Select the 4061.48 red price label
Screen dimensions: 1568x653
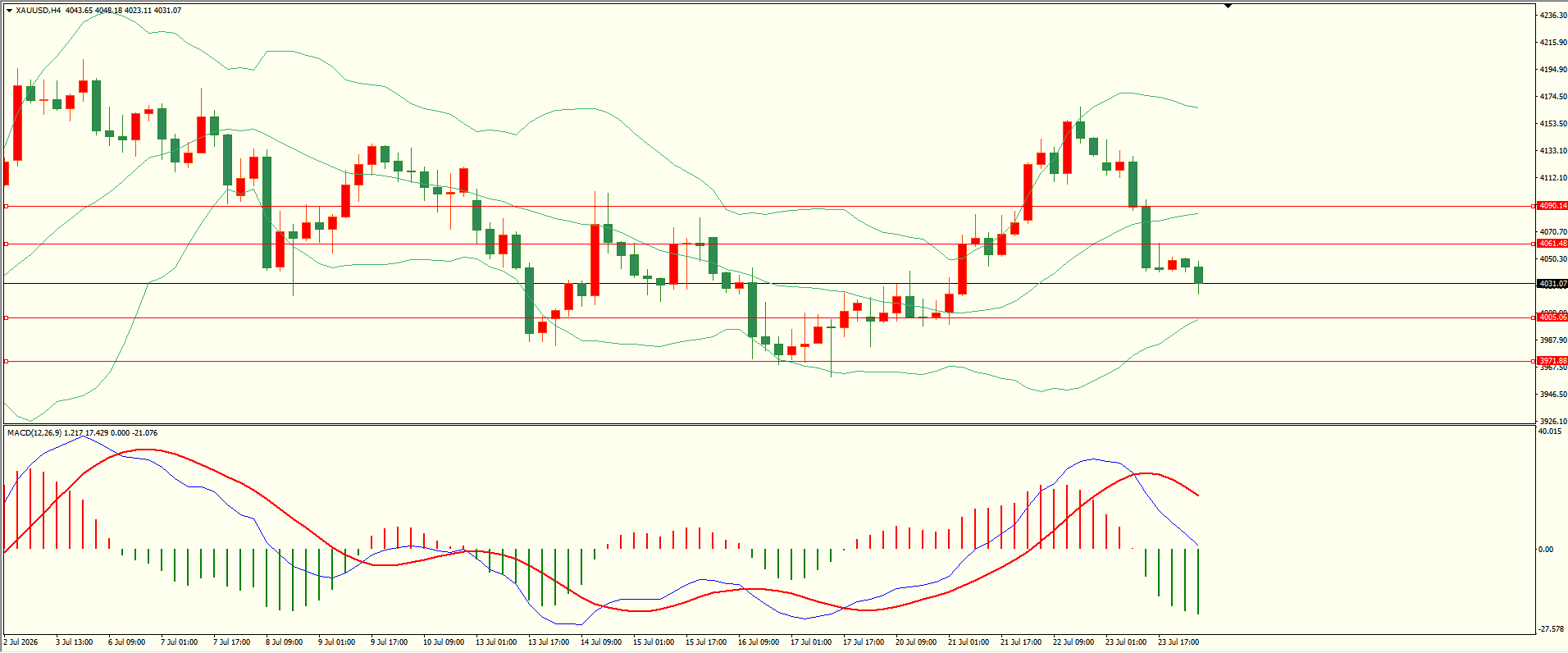pos(1552,244)
